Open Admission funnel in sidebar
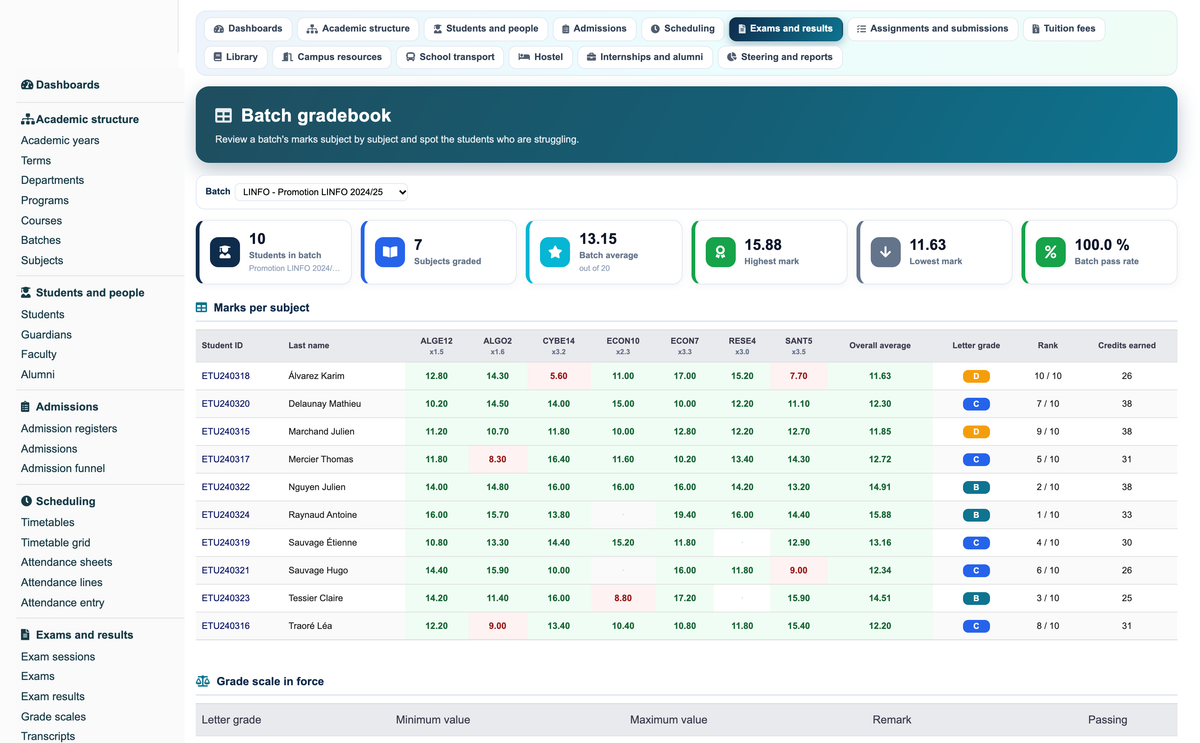The height and width of the screenshot is (743, 1200). [x=63, y=469]
